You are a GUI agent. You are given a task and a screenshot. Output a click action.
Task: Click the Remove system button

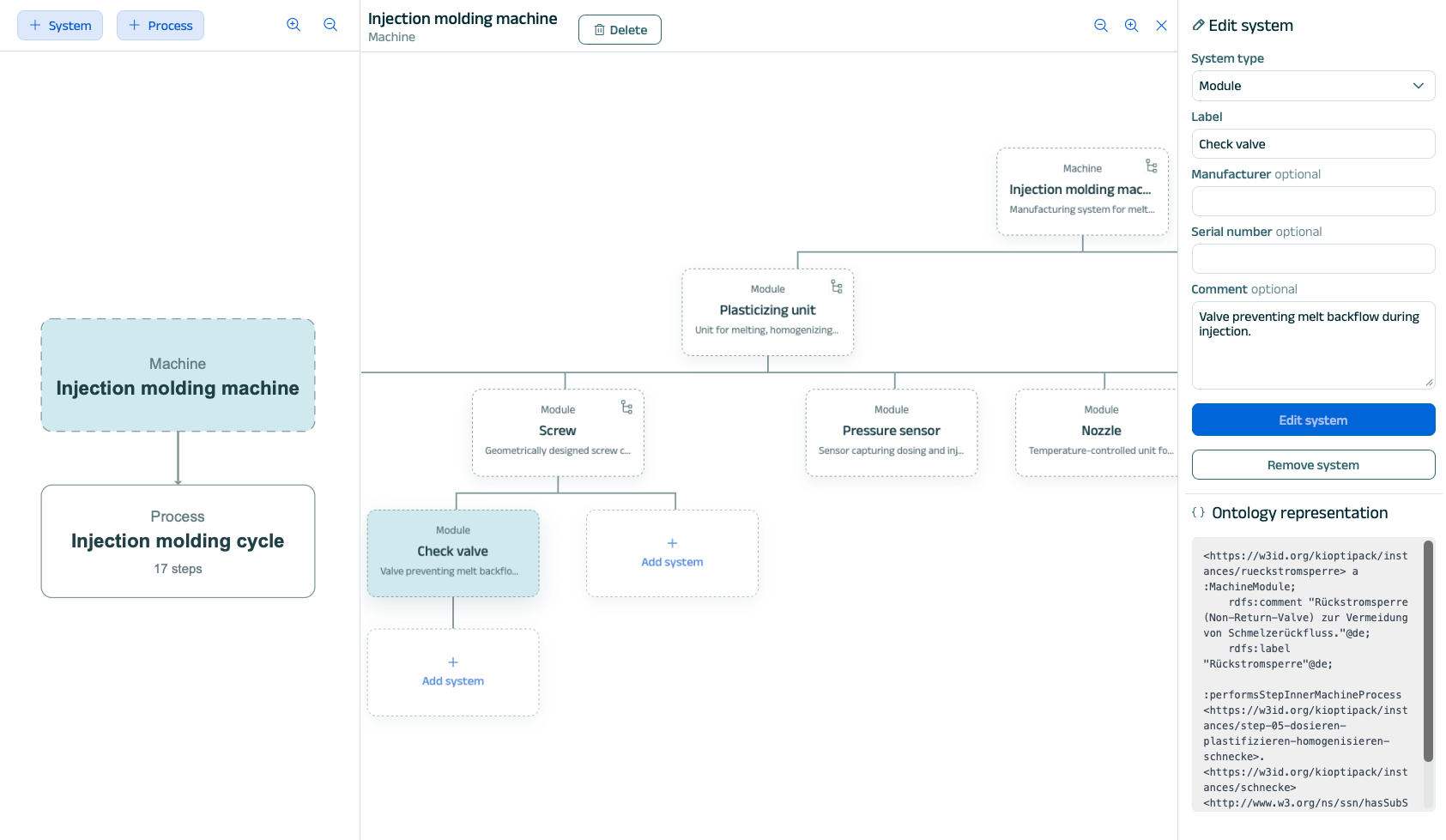[x=1313, y=465]
